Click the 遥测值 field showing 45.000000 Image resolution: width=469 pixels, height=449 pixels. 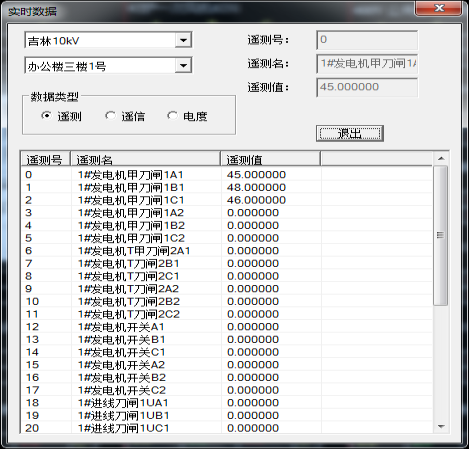click(x=367, y=87)
